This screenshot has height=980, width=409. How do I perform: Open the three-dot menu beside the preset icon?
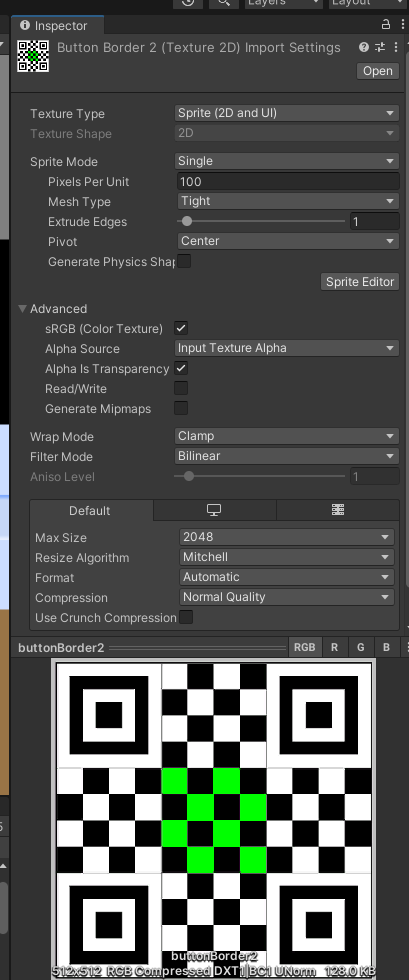point(396,47)
